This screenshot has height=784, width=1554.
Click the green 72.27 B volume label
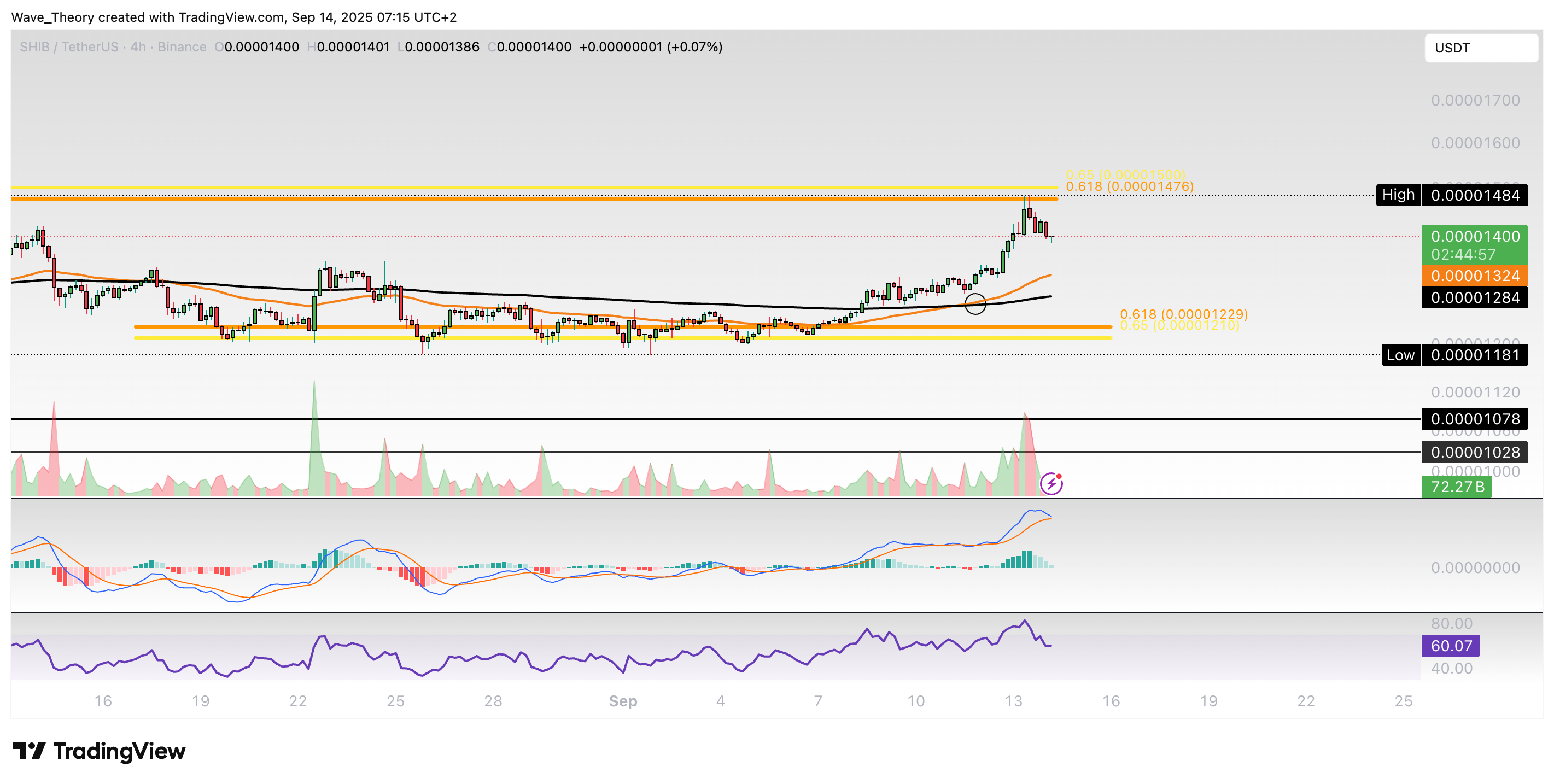pos(1456,486)
